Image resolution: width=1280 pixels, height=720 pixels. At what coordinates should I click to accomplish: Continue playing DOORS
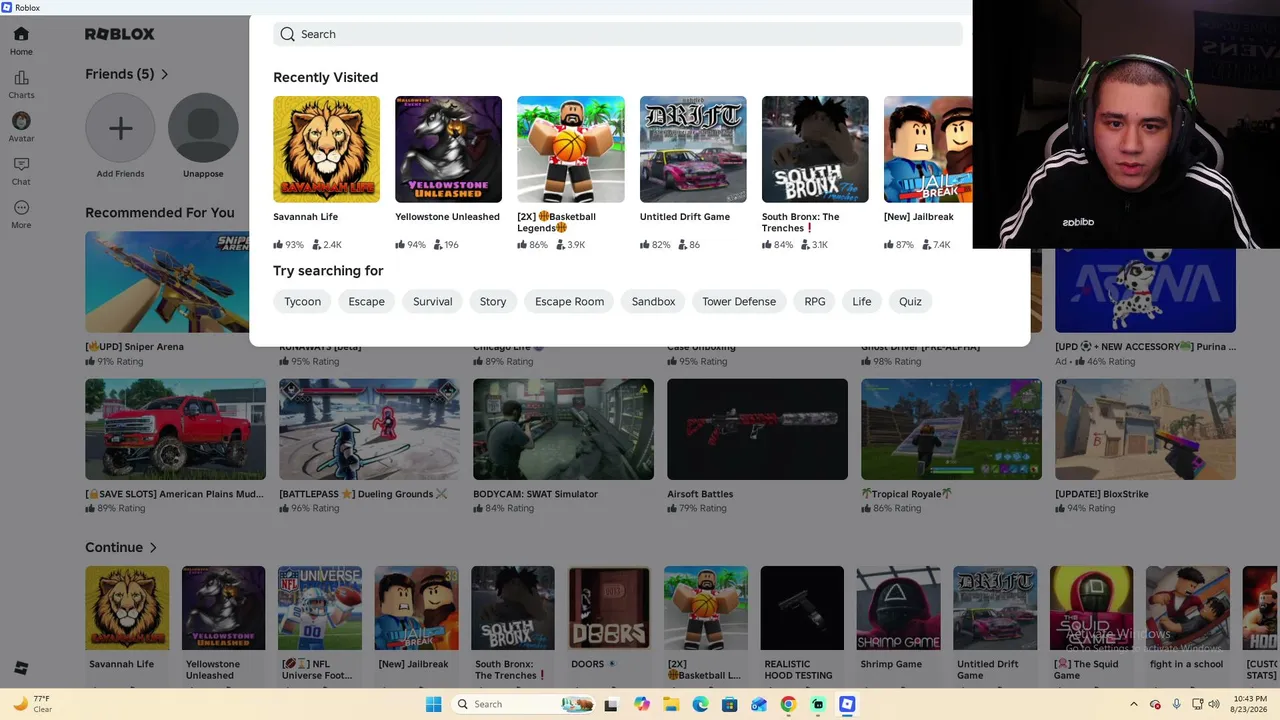[609, 608]
